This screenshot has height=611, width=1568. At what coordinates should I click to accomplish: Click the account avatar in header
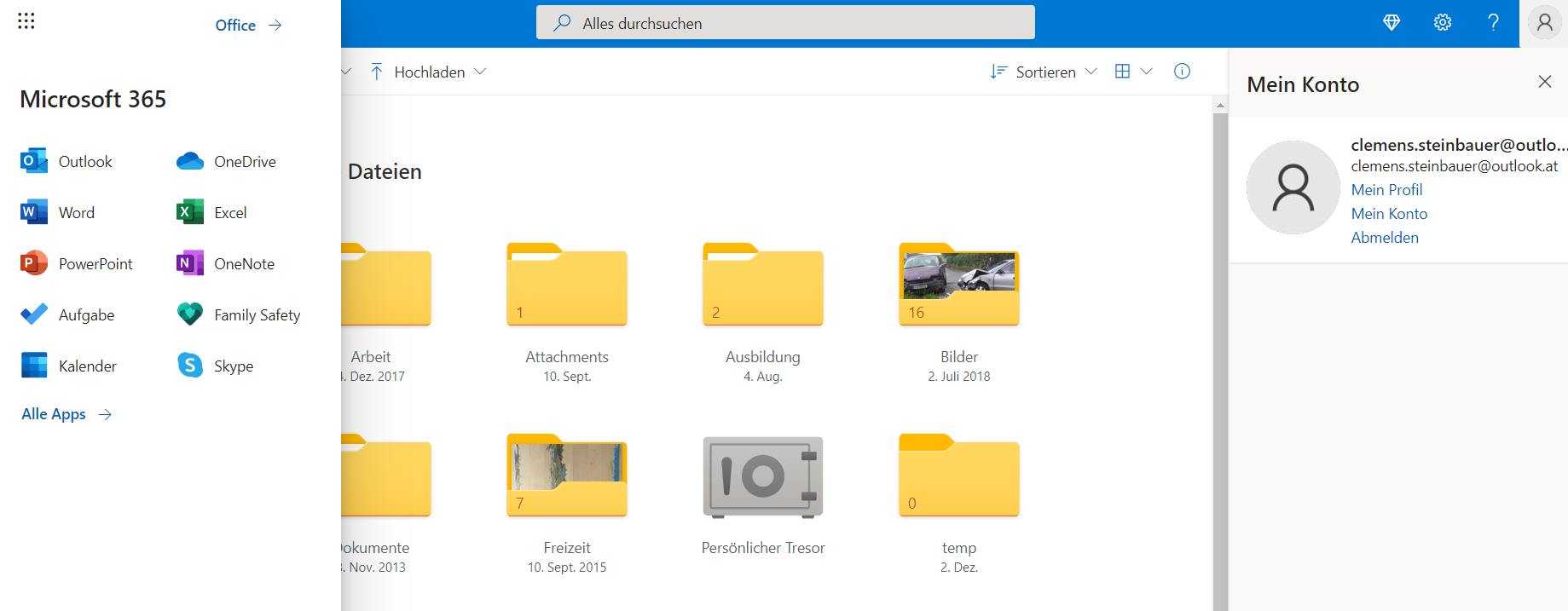coord(1544,23)
